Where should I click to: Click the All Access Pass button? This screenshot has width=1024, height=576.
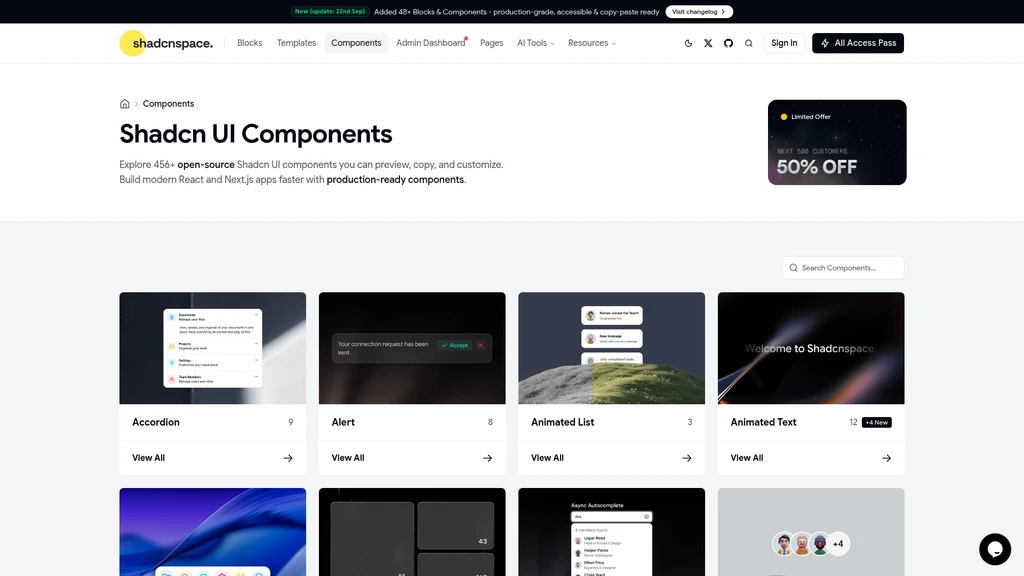click(x=857, y=43)
